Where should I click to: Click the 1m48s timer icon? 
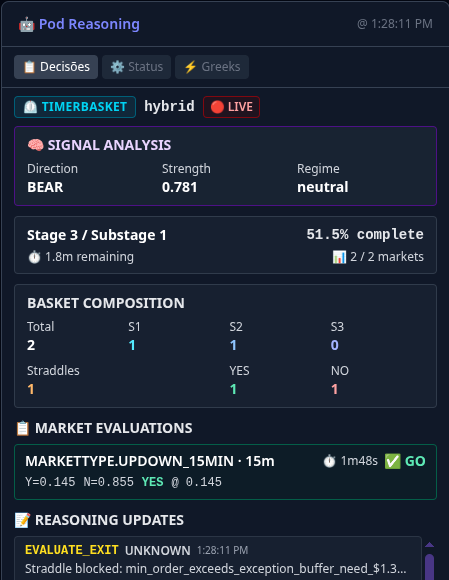click(x=329, y=461)
